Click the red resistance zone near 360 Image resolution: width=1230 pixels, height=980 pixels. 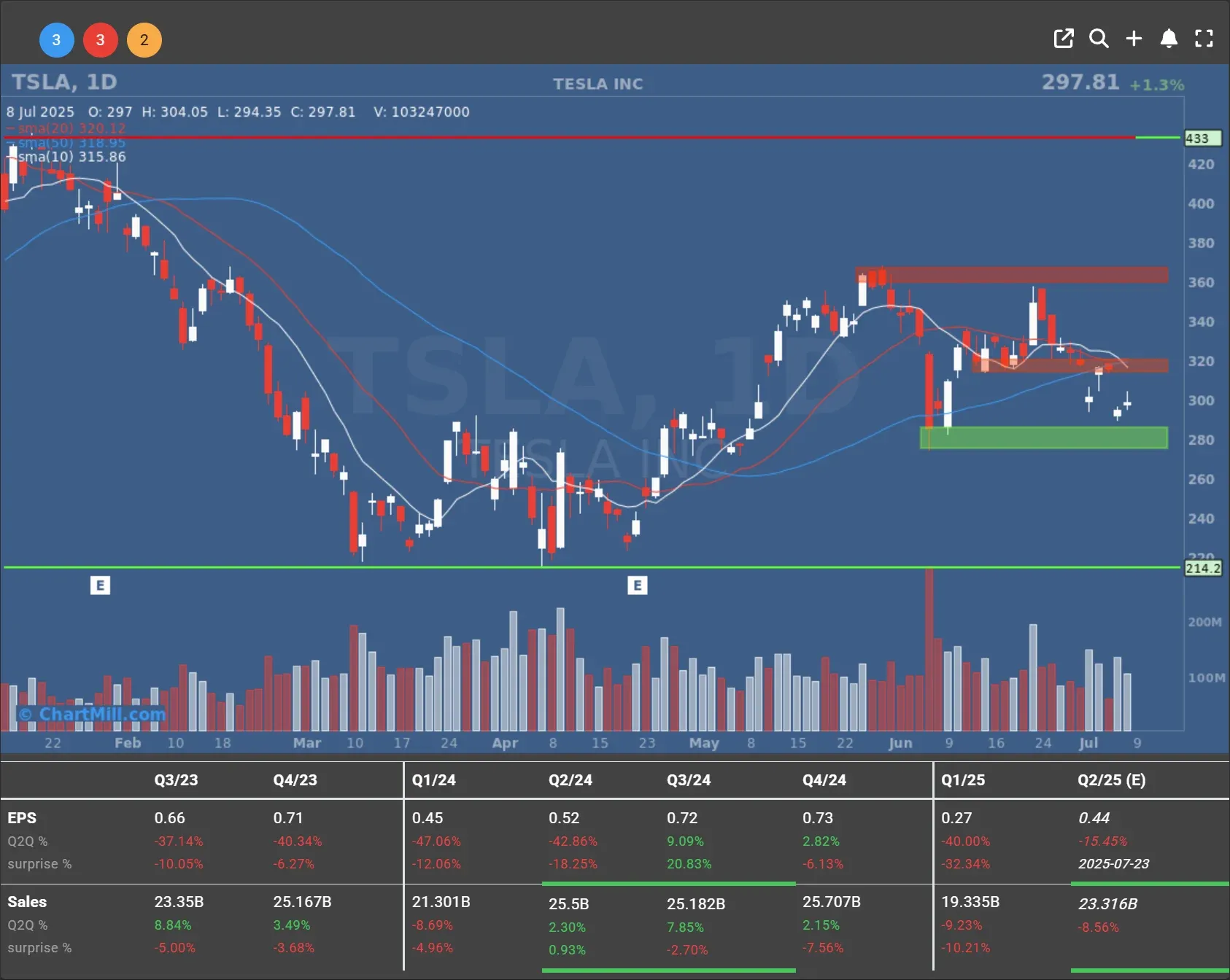click(x=1012, y=275)
